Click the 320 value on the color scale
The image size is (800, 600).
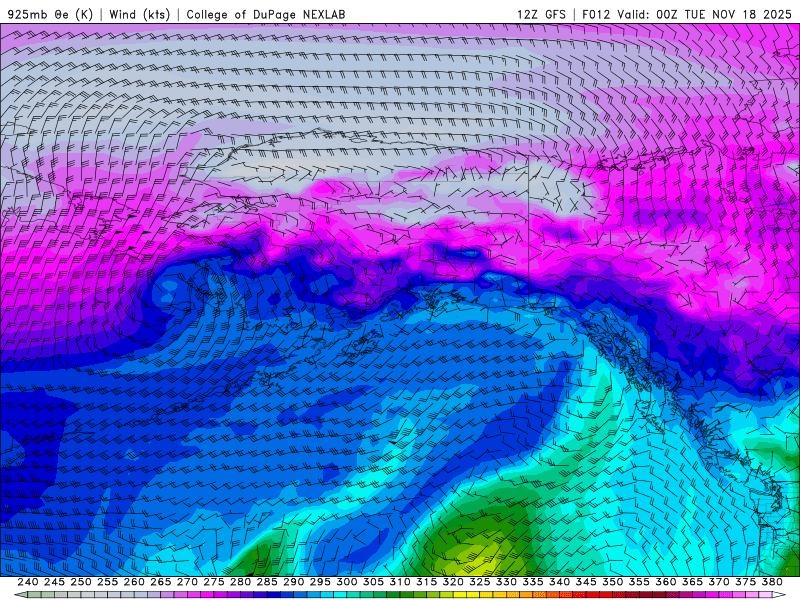(x=453, y=582)
